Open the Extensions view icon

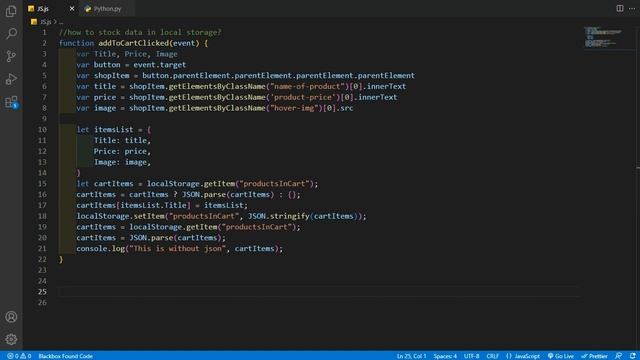tap(11, 102)
